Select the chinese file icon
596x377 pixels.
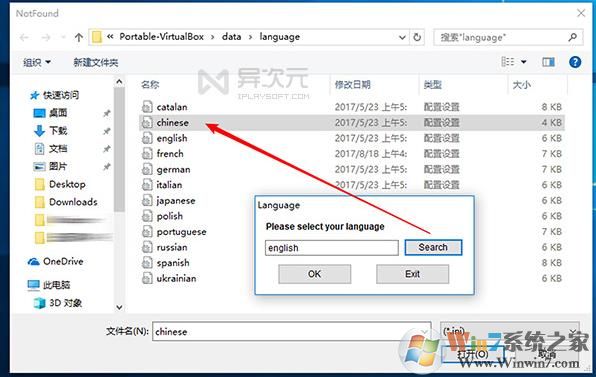coord(147,122)
